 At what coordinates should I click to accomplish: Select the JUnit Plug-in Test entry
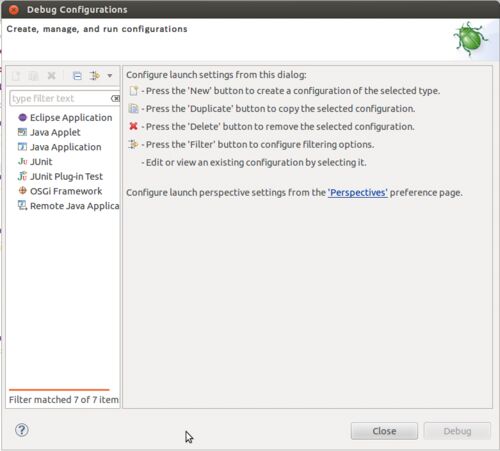coord(60,176)
